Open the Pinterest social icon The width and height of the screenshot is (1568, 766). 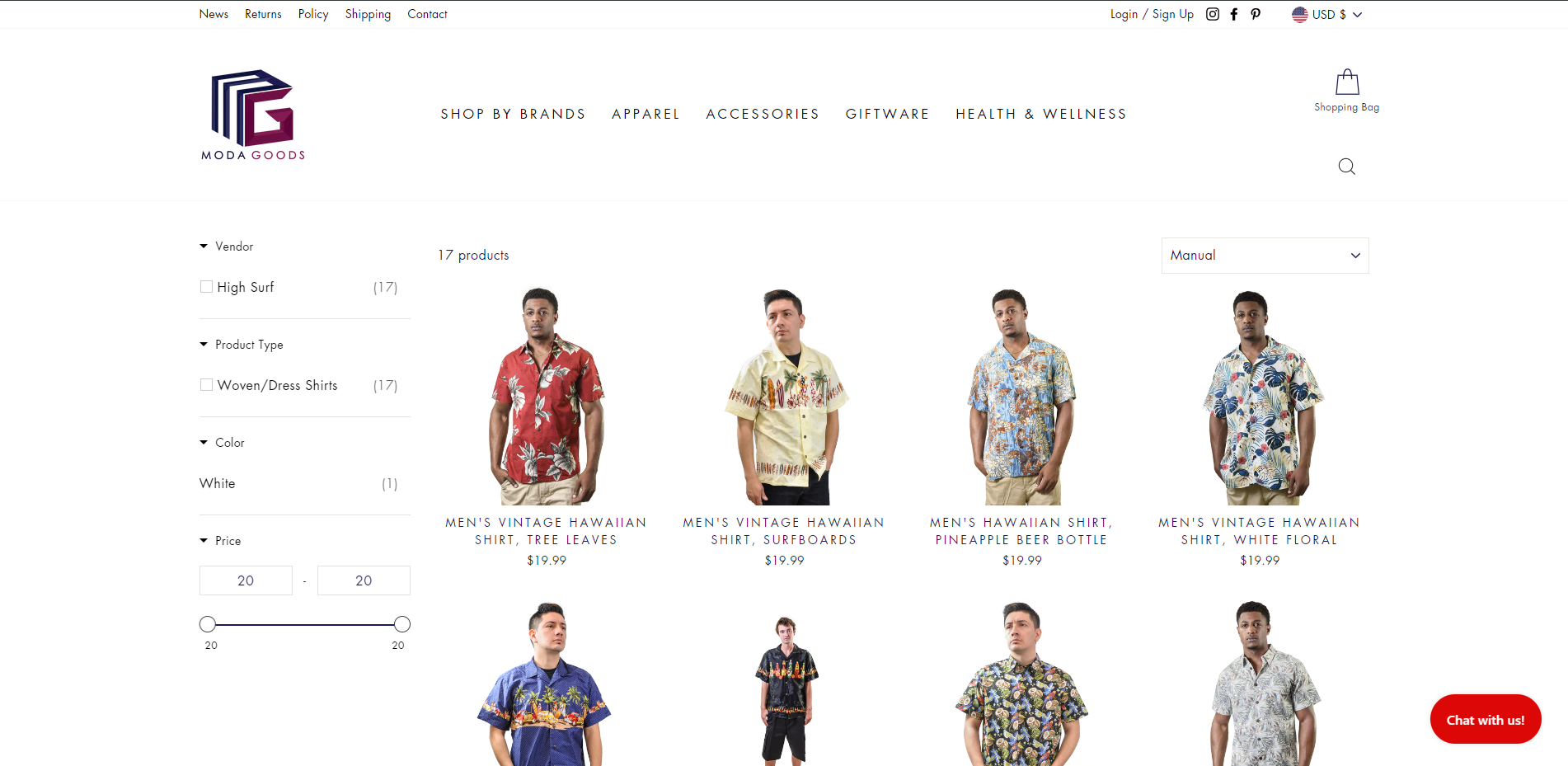click(x=1256, y=14)
